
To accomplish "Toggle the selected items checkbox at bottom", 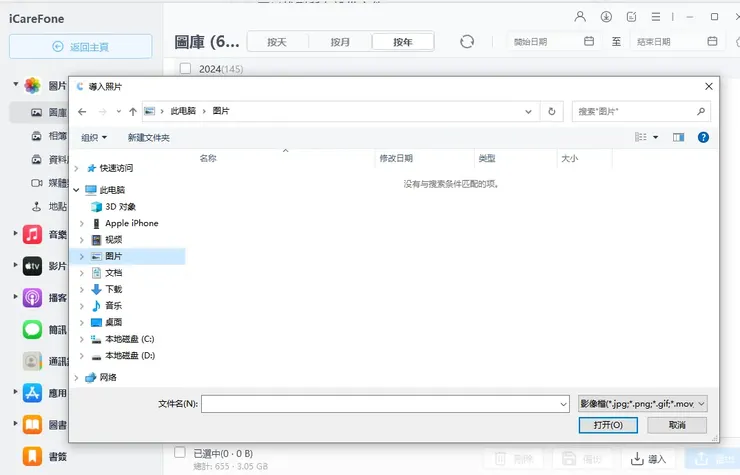I will [179, 452].
